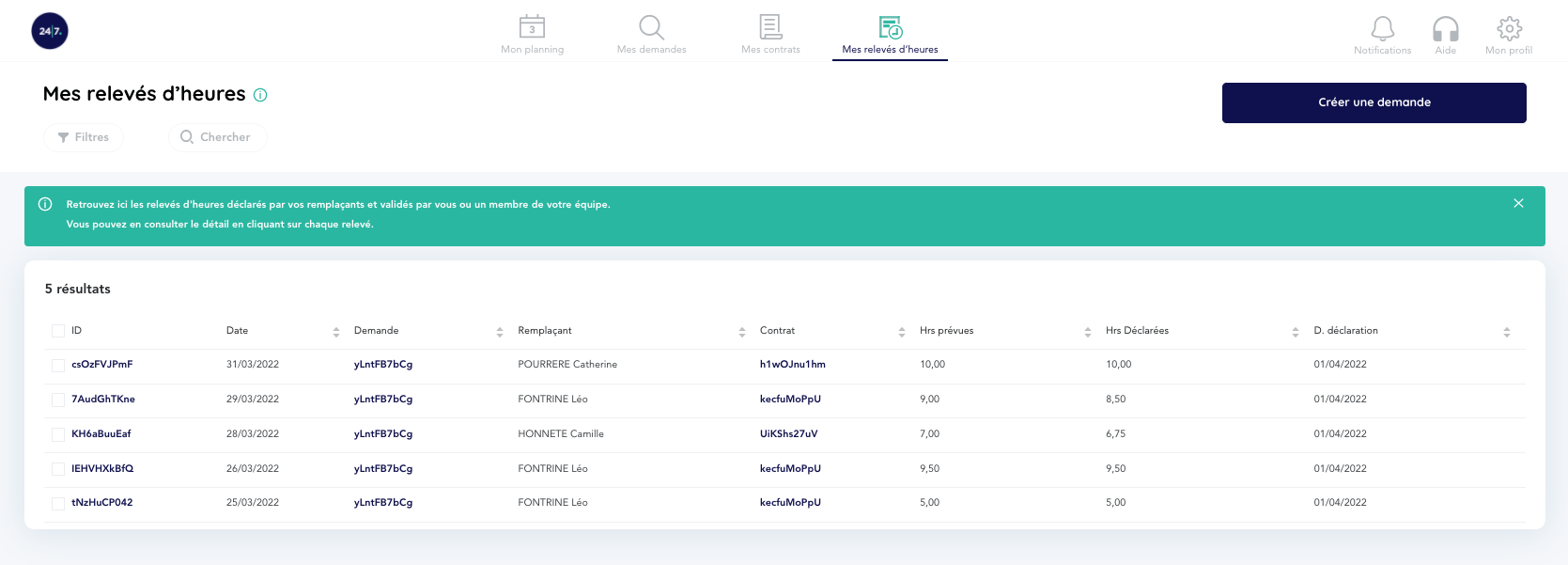Screen dimensions: 1568x565
Task: Toggle the select-all checkbox in header
Action: 58,331
